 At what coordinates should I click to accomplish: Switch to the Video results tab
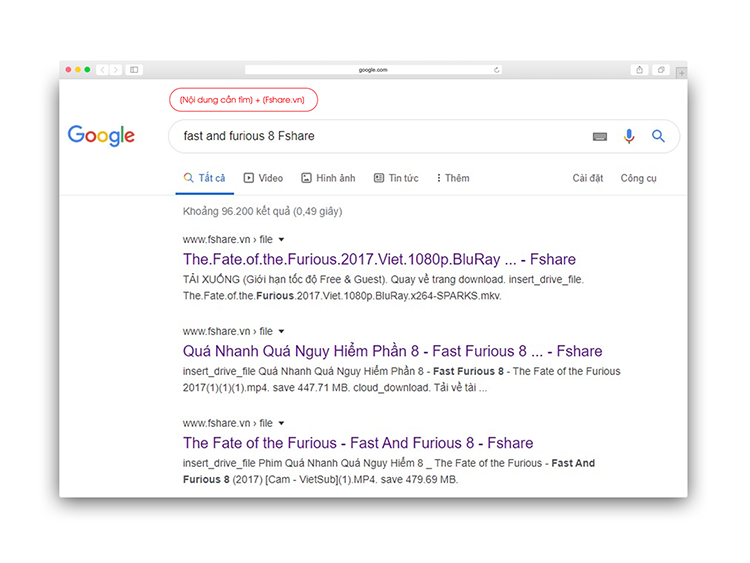263,178
